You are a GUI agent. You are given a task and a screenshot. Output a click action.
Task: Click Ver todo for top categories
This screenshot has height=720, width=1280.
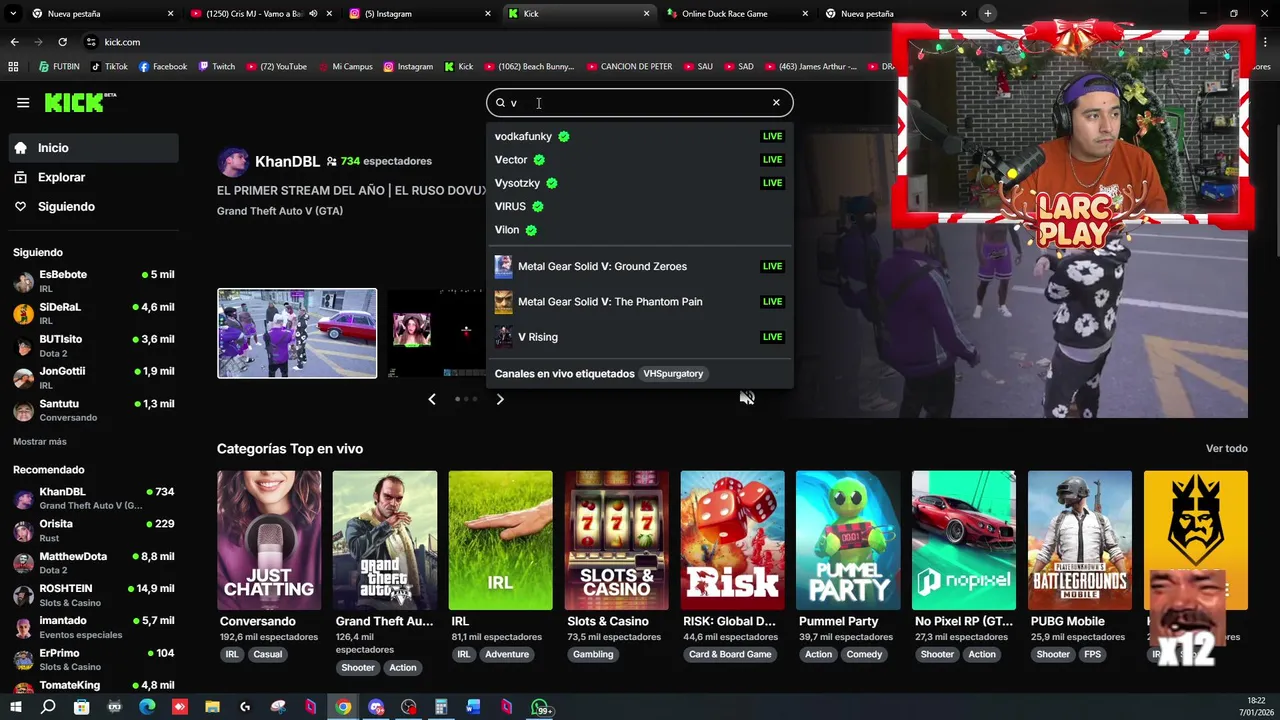tap(1226, 448)
